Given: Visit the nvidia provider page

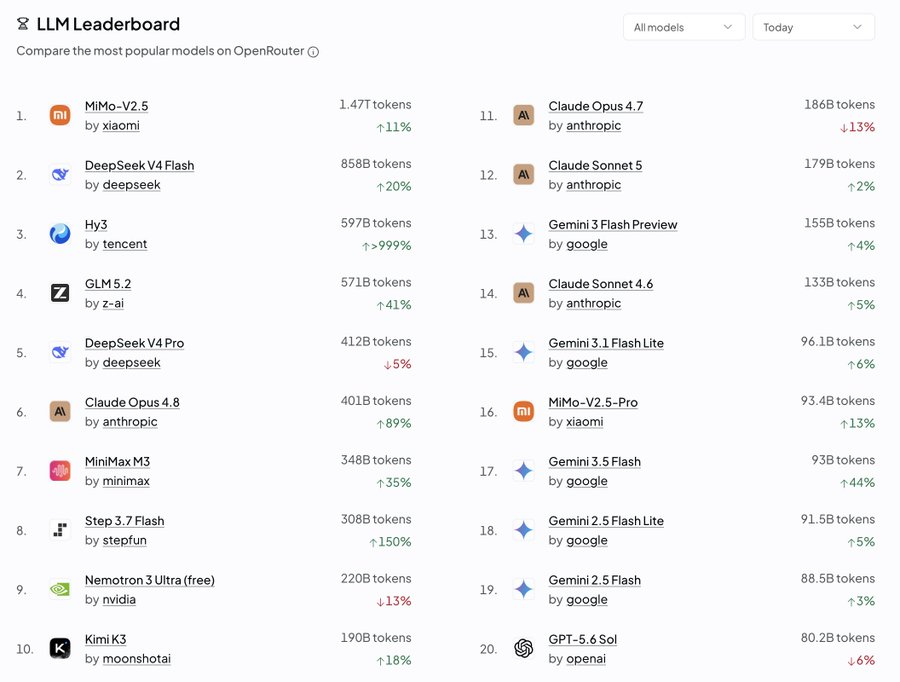Looking at the screenshot, I should (x=119, y=599).
